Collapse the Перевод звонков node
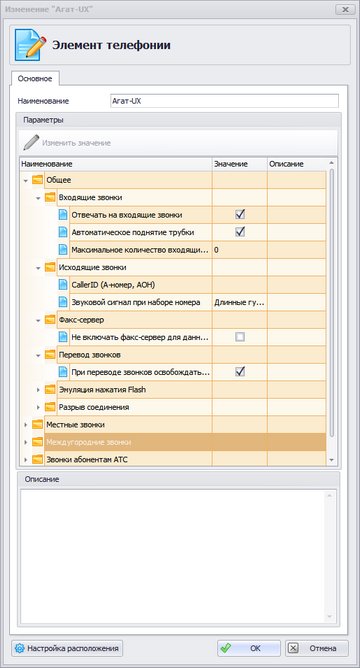The height and width of the screenshot is (668, 360). click(38, 355)
